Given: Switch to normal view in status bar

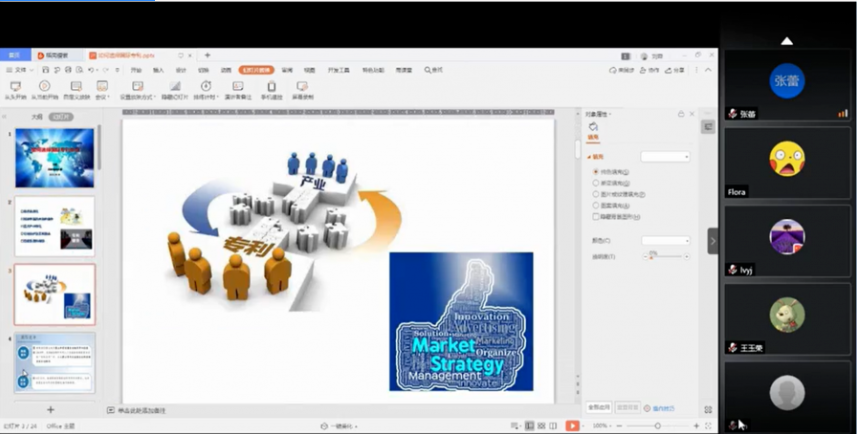Looking at the screenshot, I should pos(529,426).
